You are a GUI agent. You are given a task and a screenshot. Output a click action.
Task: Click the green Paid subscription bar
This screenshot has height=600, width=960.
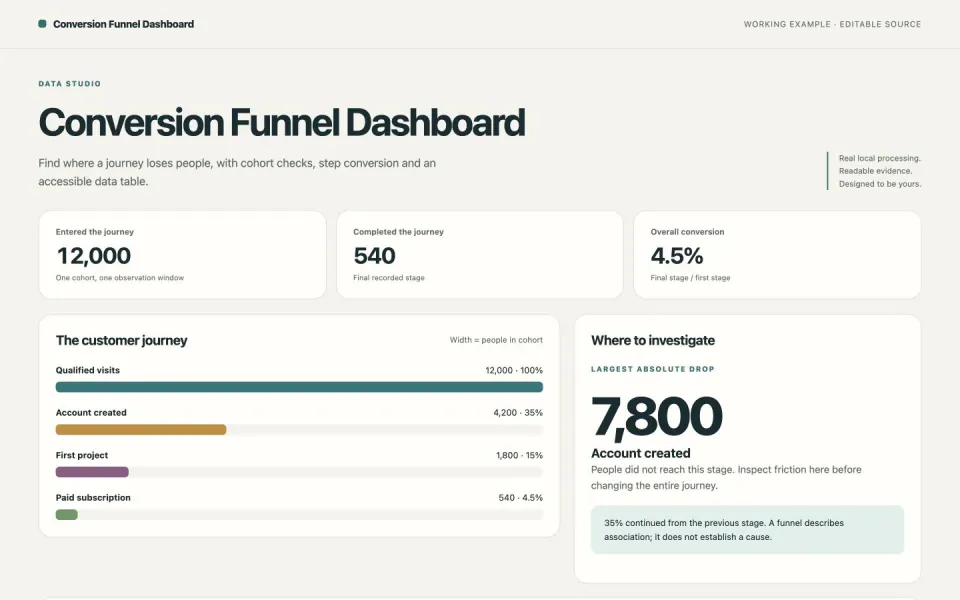point(67,514)
